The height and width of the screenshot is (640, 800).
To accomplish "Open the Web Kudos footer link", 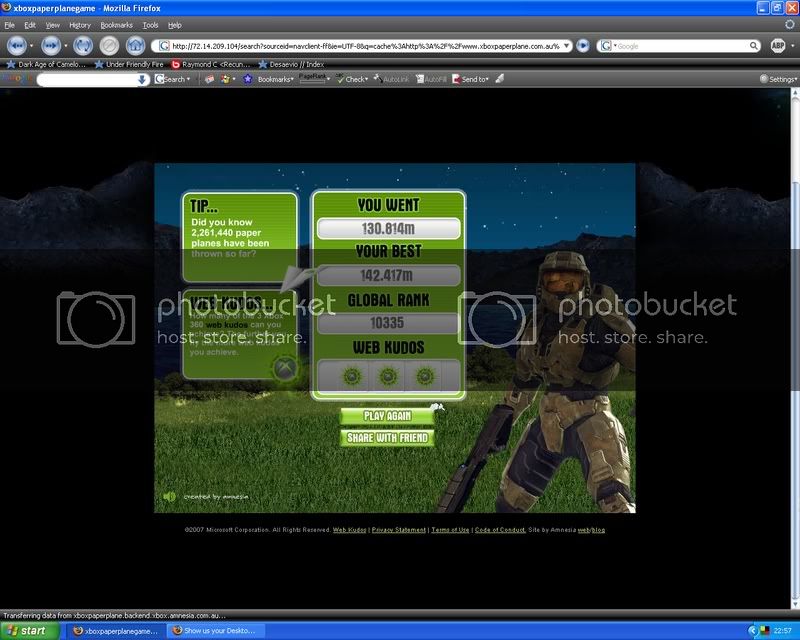I will click(349, 530).
